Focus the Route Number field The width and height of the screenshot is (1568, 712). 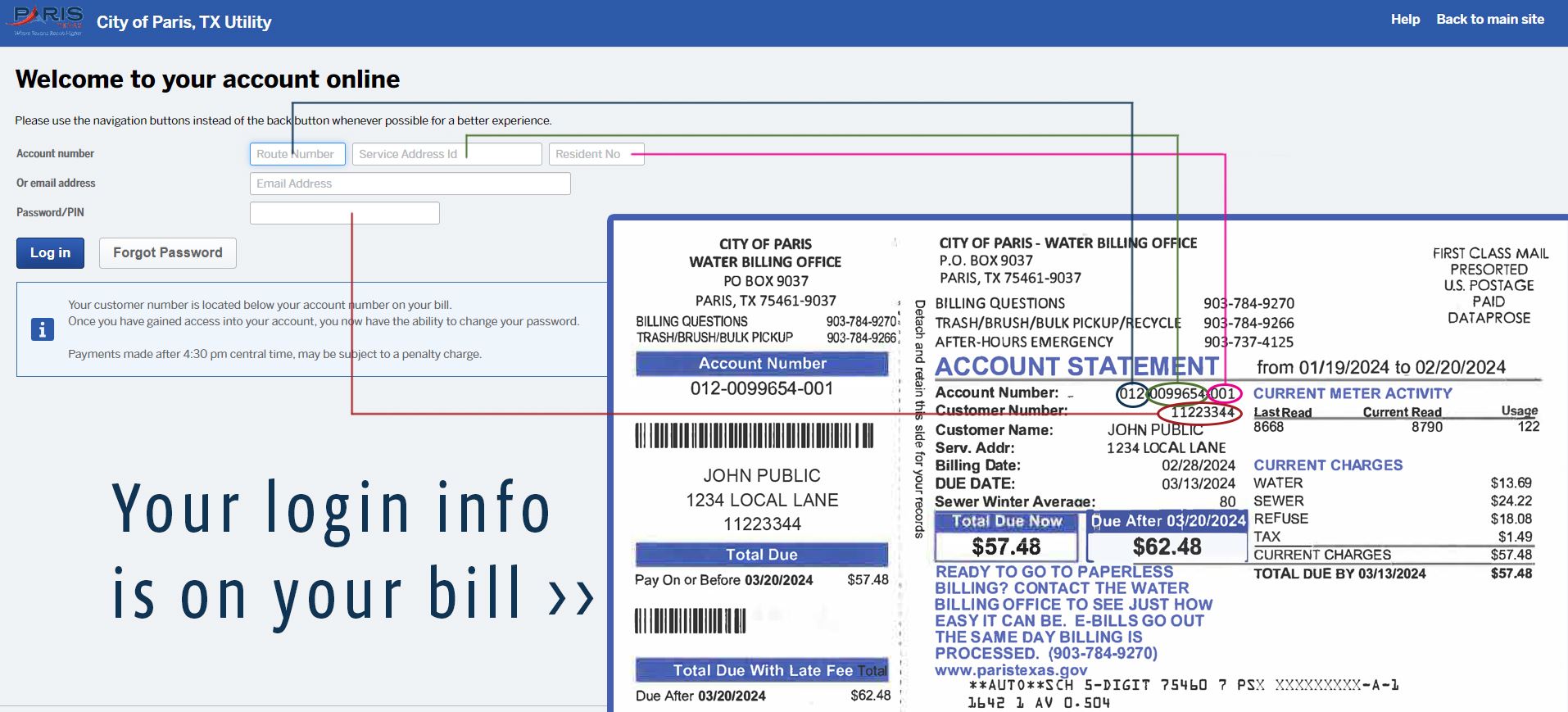click(297, 154)
